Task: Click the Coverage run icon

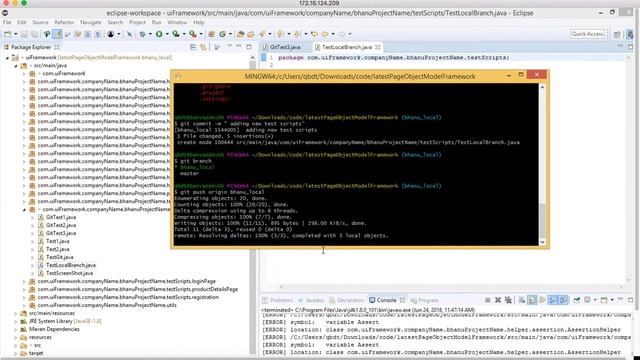Action: tap(176, 34)
